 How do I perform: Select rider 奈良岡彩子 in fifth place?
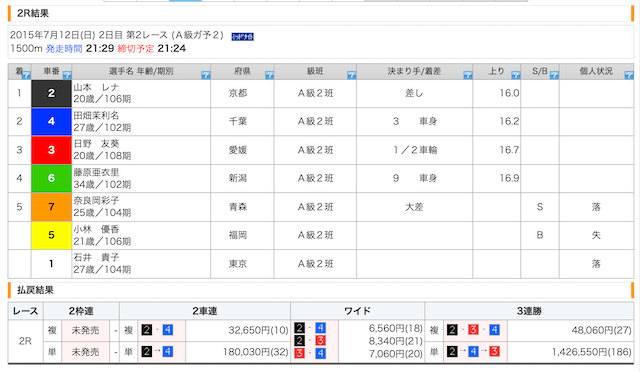96,200
